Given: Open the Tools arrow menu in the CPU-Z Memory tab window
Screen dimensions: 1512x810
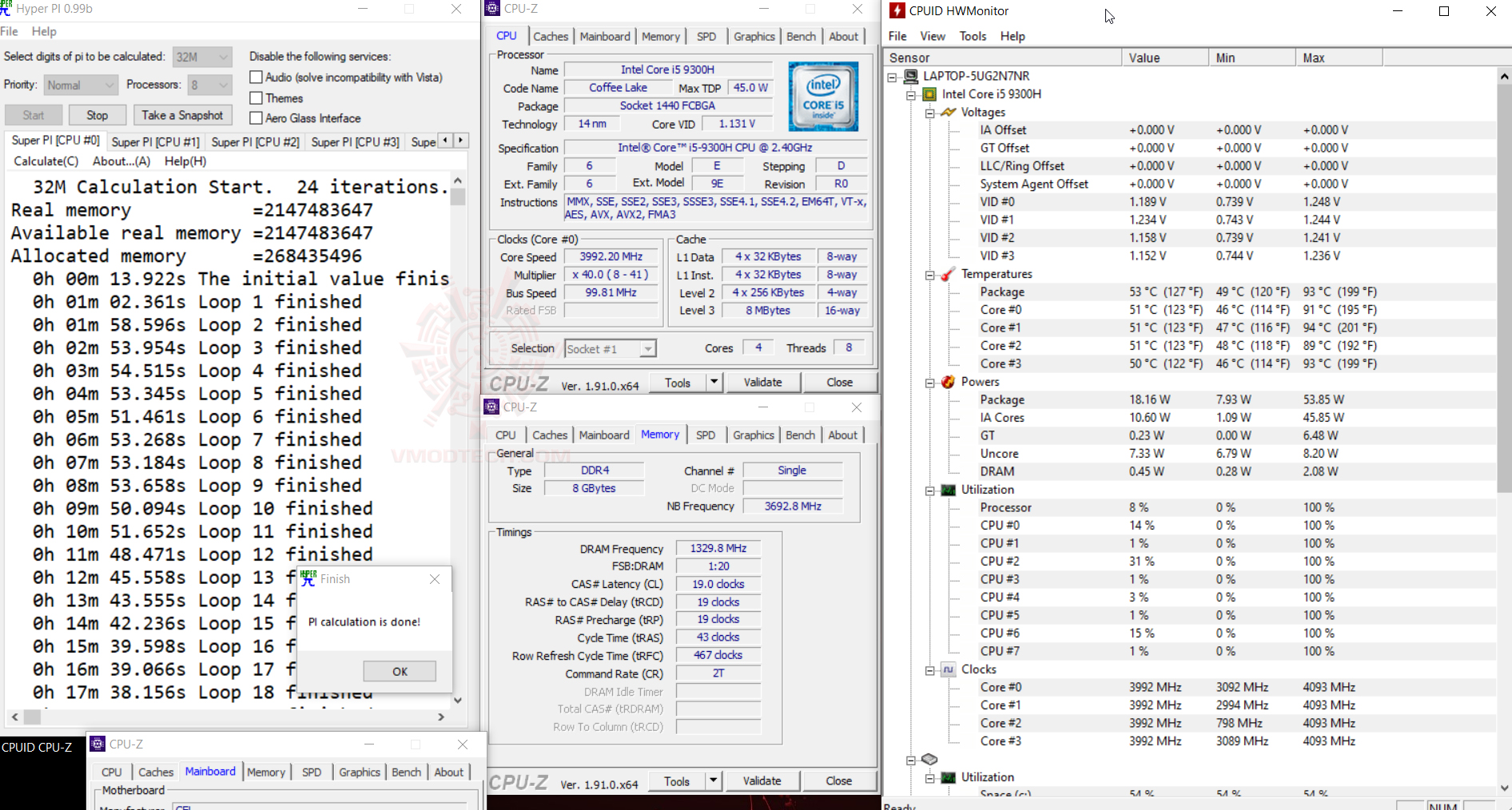Looking at the screenshot, I should pos(713,780).
